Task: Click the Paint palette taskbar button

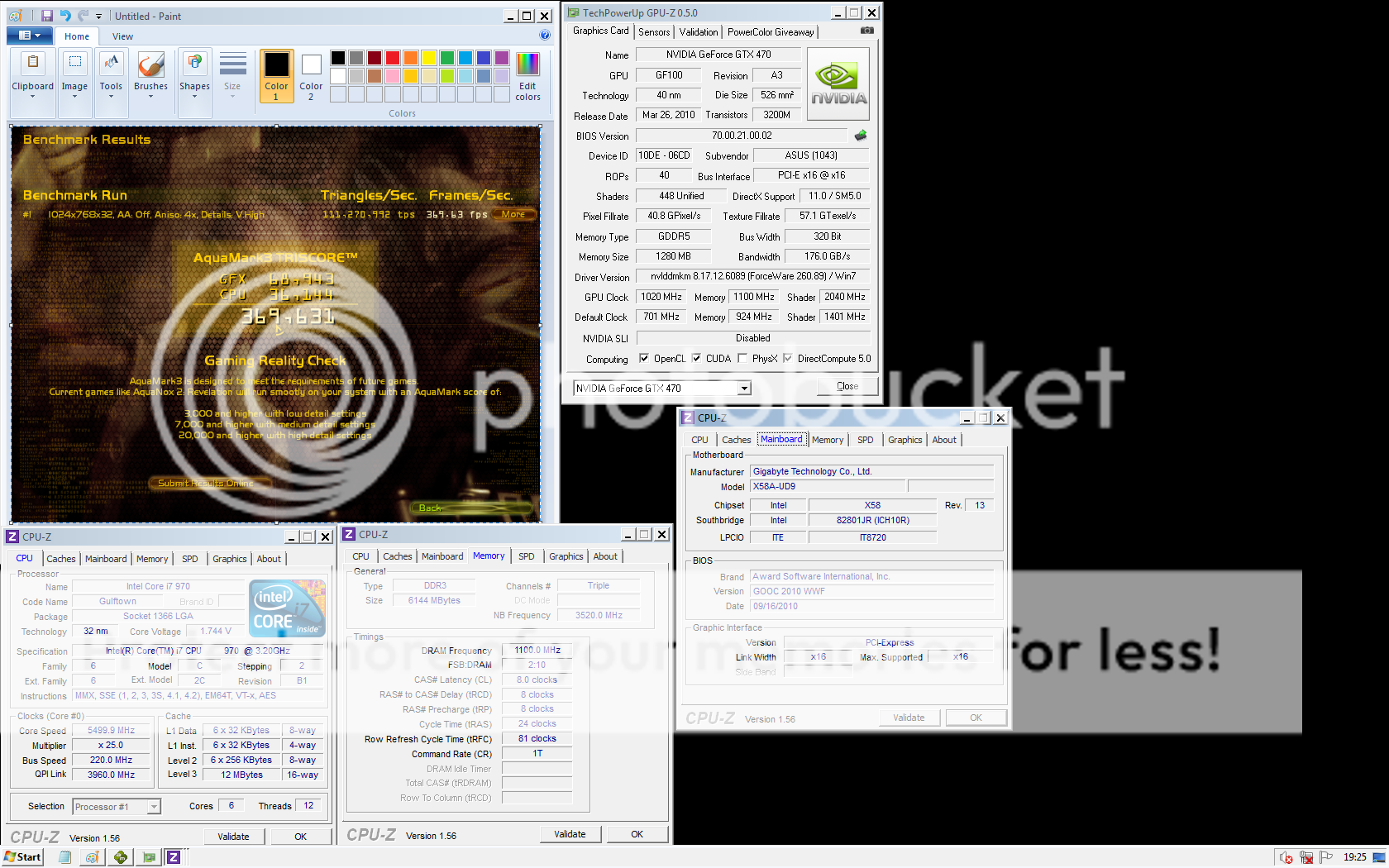Action: pyautogui.click(x=93, y=857)
